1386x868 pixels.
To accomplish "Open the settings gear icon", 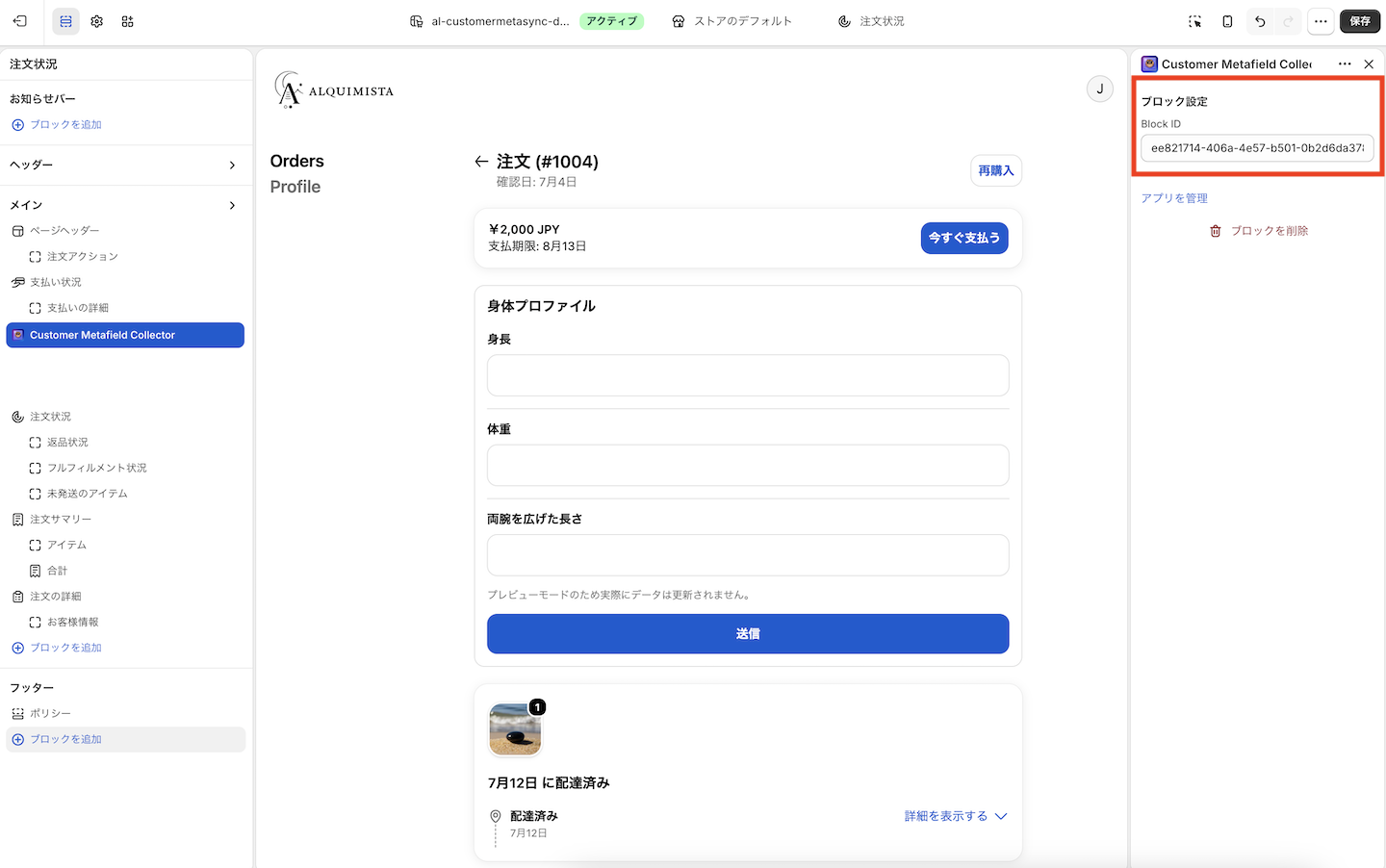I will (x=96, y=21).
